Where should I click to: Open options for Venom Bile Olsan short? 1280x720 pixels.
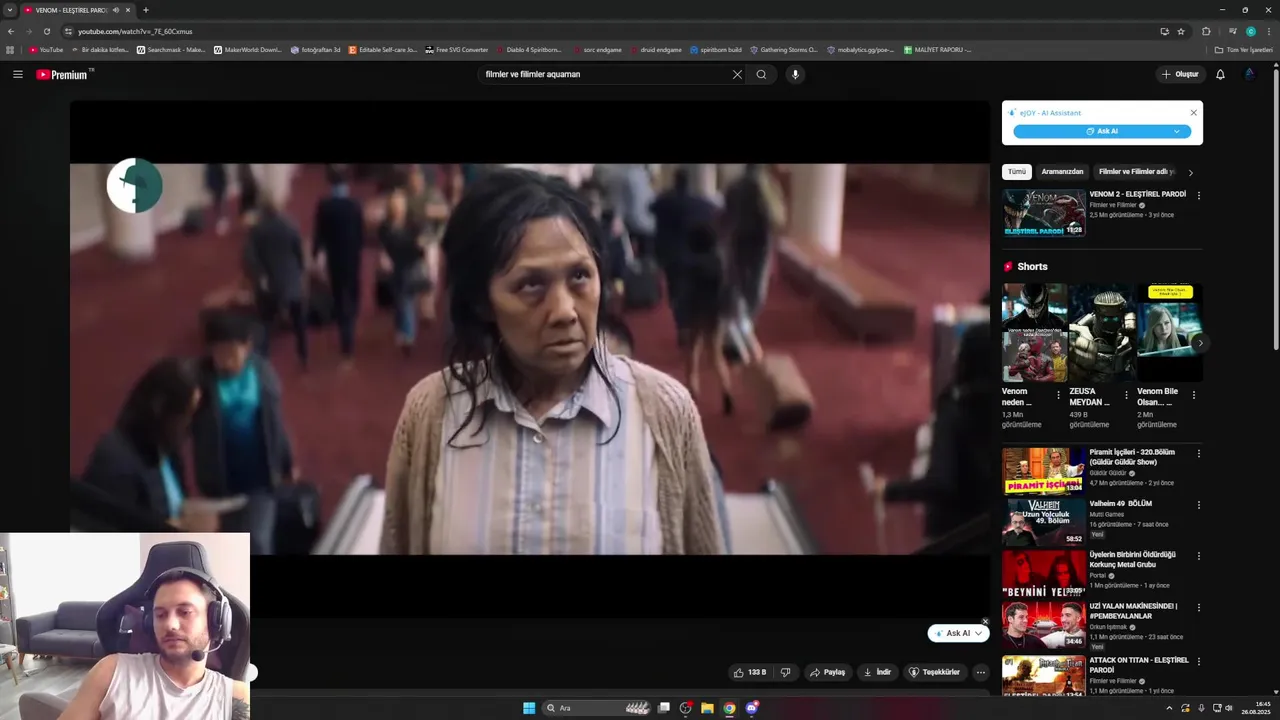1193,395
